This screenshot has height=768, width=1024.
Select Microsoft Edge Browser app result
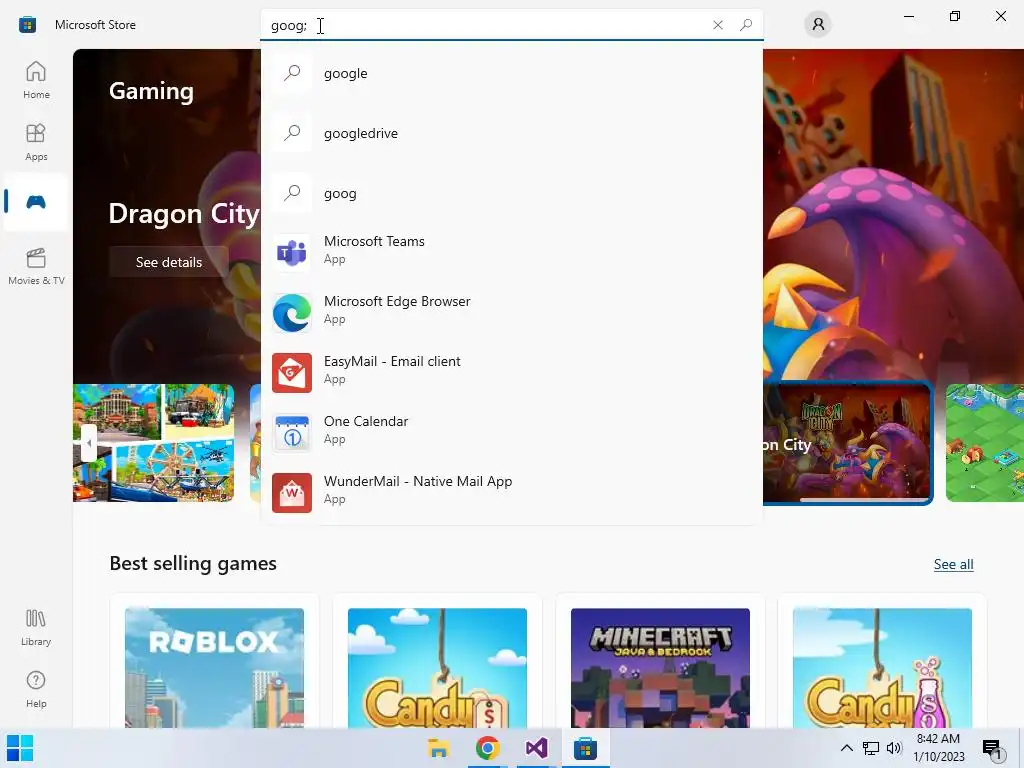[x=511, y=312]
